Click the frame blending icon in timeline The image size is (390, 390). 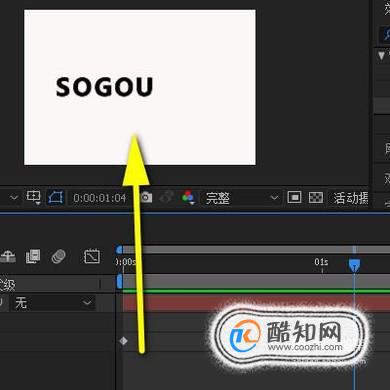pyautogui.click(x=33, y=256)
